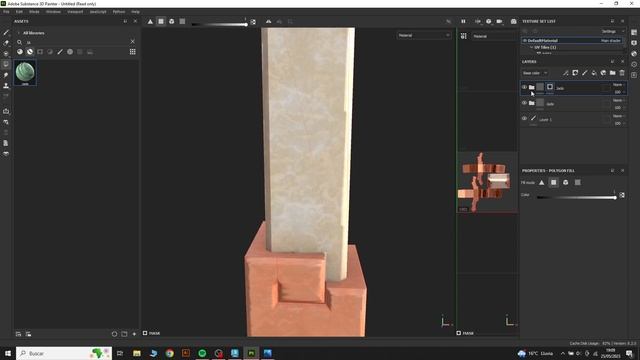Select the Smudge tool in left toolbar
The image size is (640, 360).
click(6, 75)
